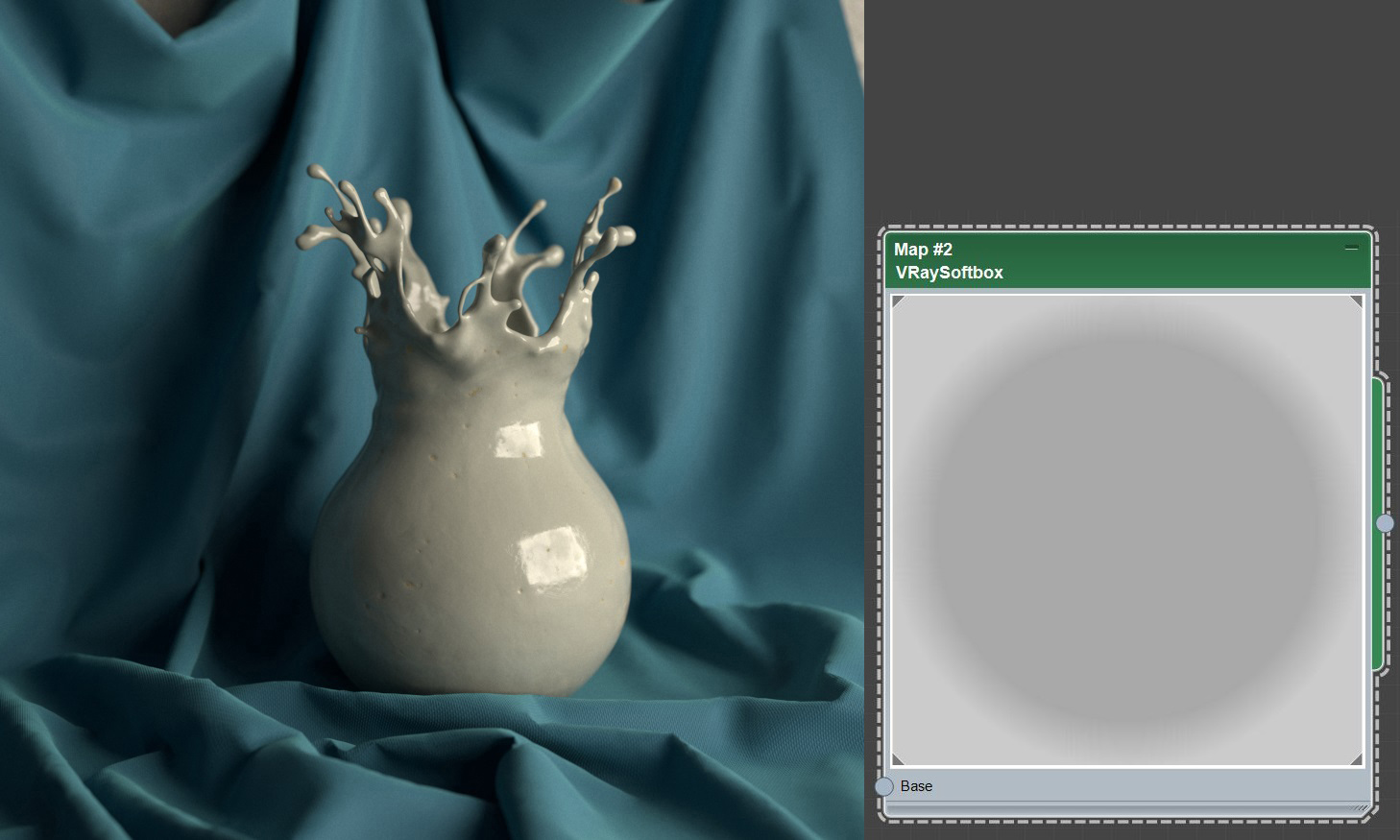Image resolution: width=1400 pixels, height=840 pixels.
Task: Collapse the Map #2 node with the minus button
Action: 1352,248
